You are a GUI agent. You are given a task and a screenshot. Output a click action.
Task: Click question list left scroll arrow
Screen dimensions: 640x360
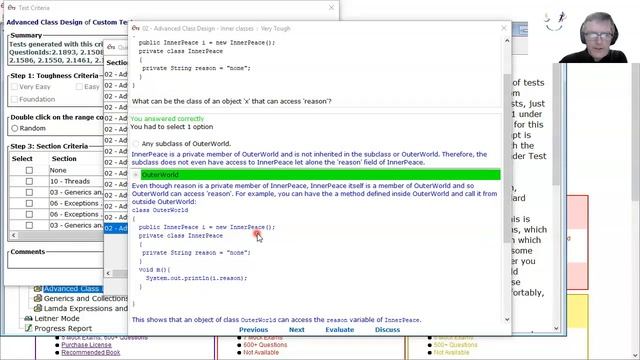[108, 273]
